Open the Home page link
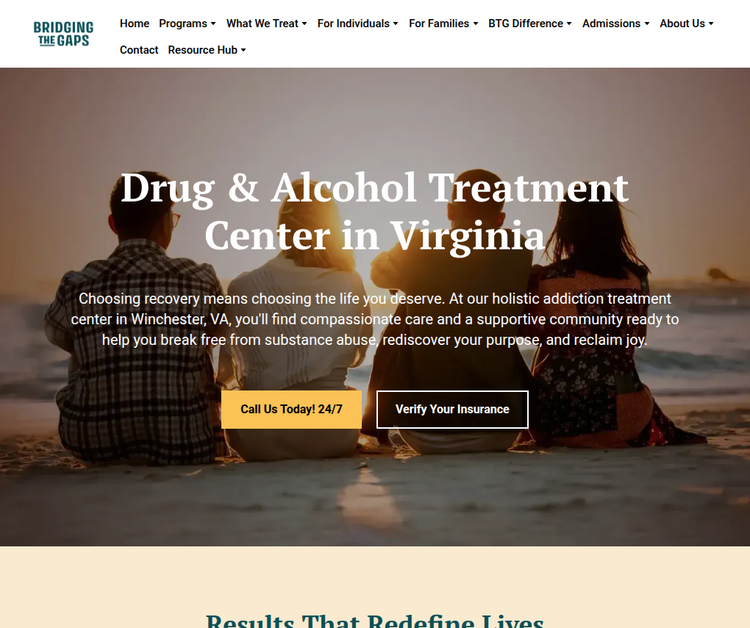This screenshot has height=628, width=750. tap(134, 23)
